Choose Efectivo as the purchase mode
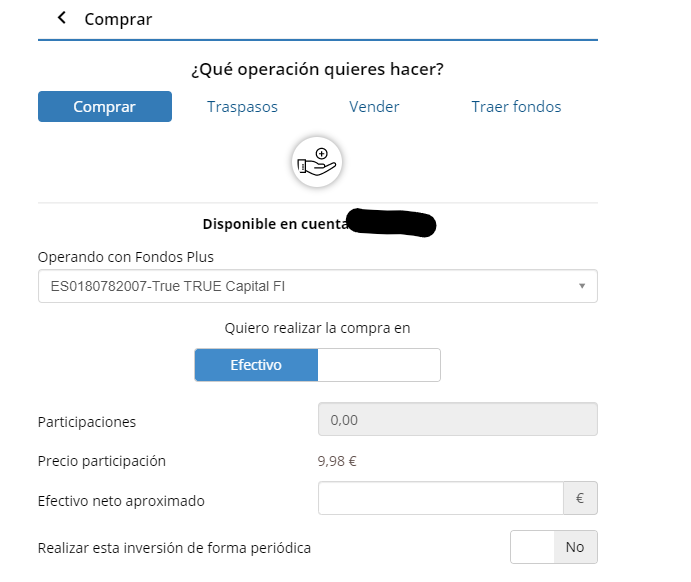This screenshot has width=691, height=582. point(256,365)
